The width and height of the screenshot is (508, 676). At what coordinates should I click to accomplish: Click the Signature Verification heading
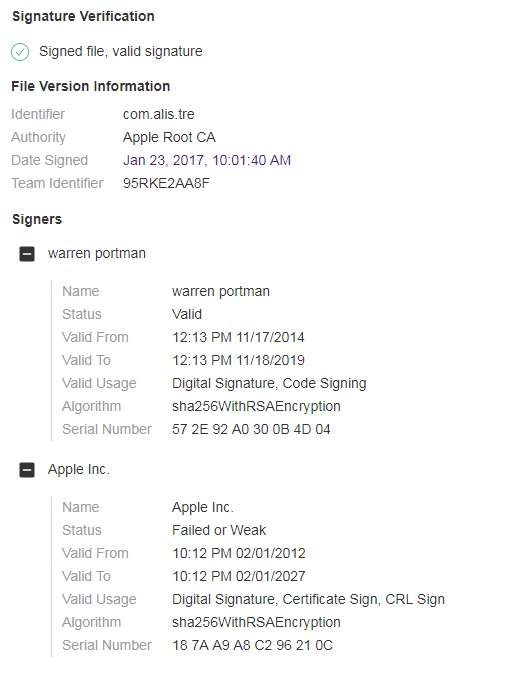(x=83, y=16)
